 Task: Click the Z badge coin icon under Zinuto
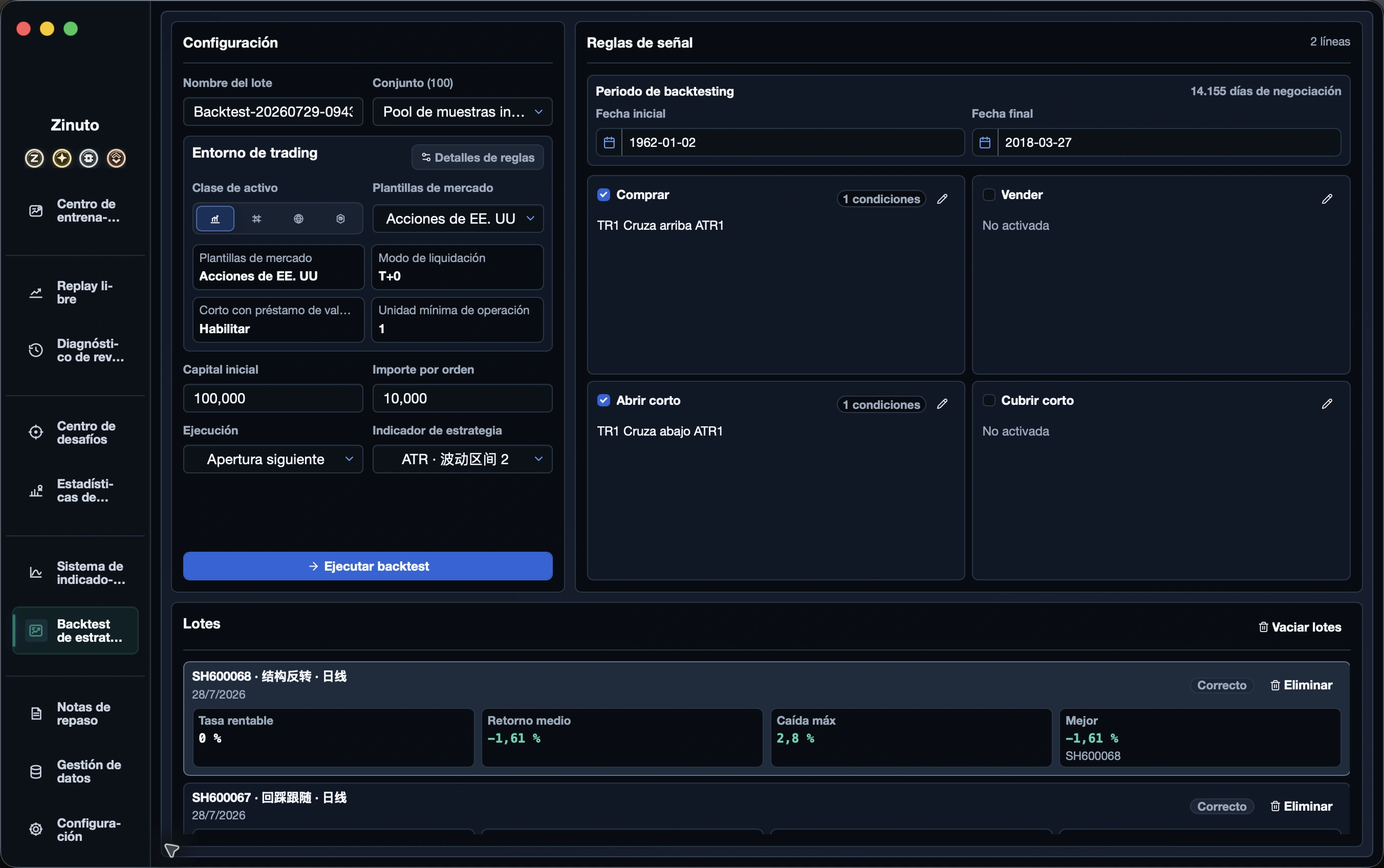coord(34,158)
